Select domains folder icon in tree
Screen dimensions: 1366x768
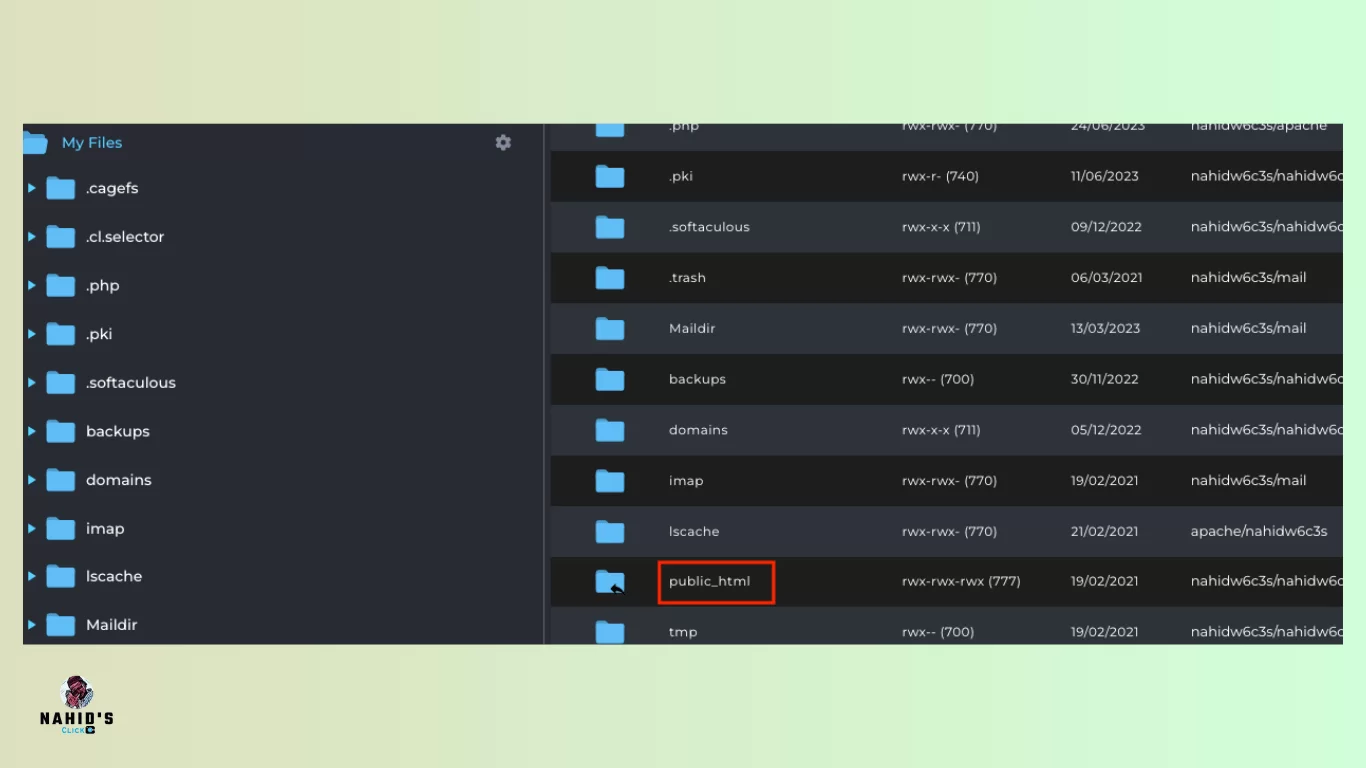click(x=61, y=480)
